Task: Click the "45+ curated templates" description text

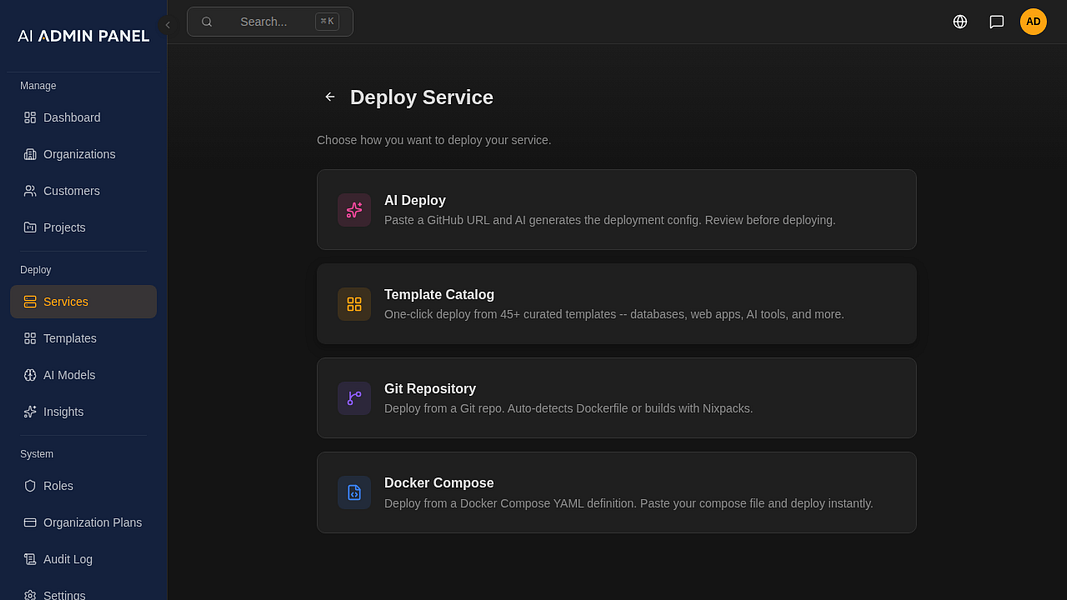Action: (x=614, y=314)
